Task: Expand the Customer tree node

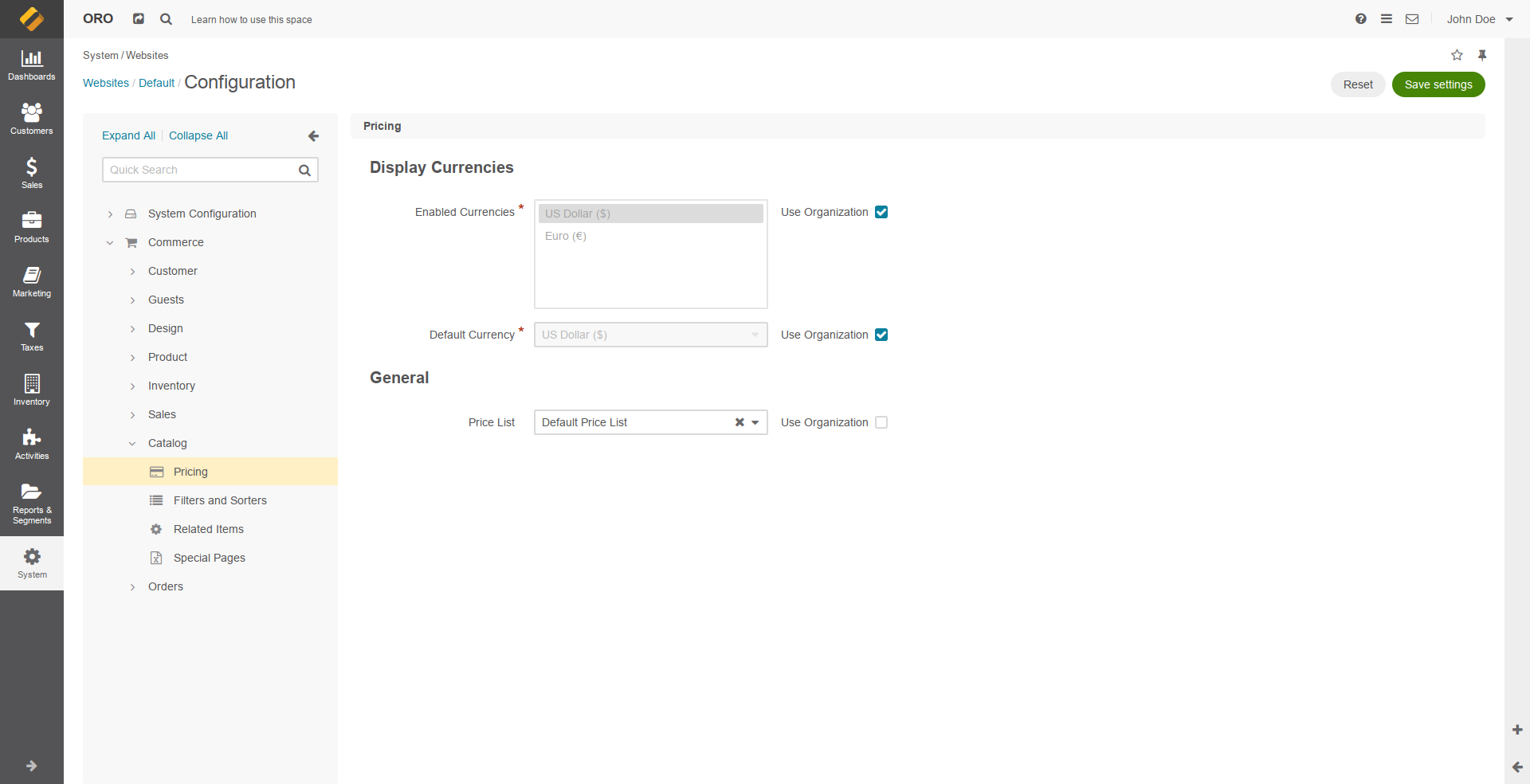Action: point(132,272)
